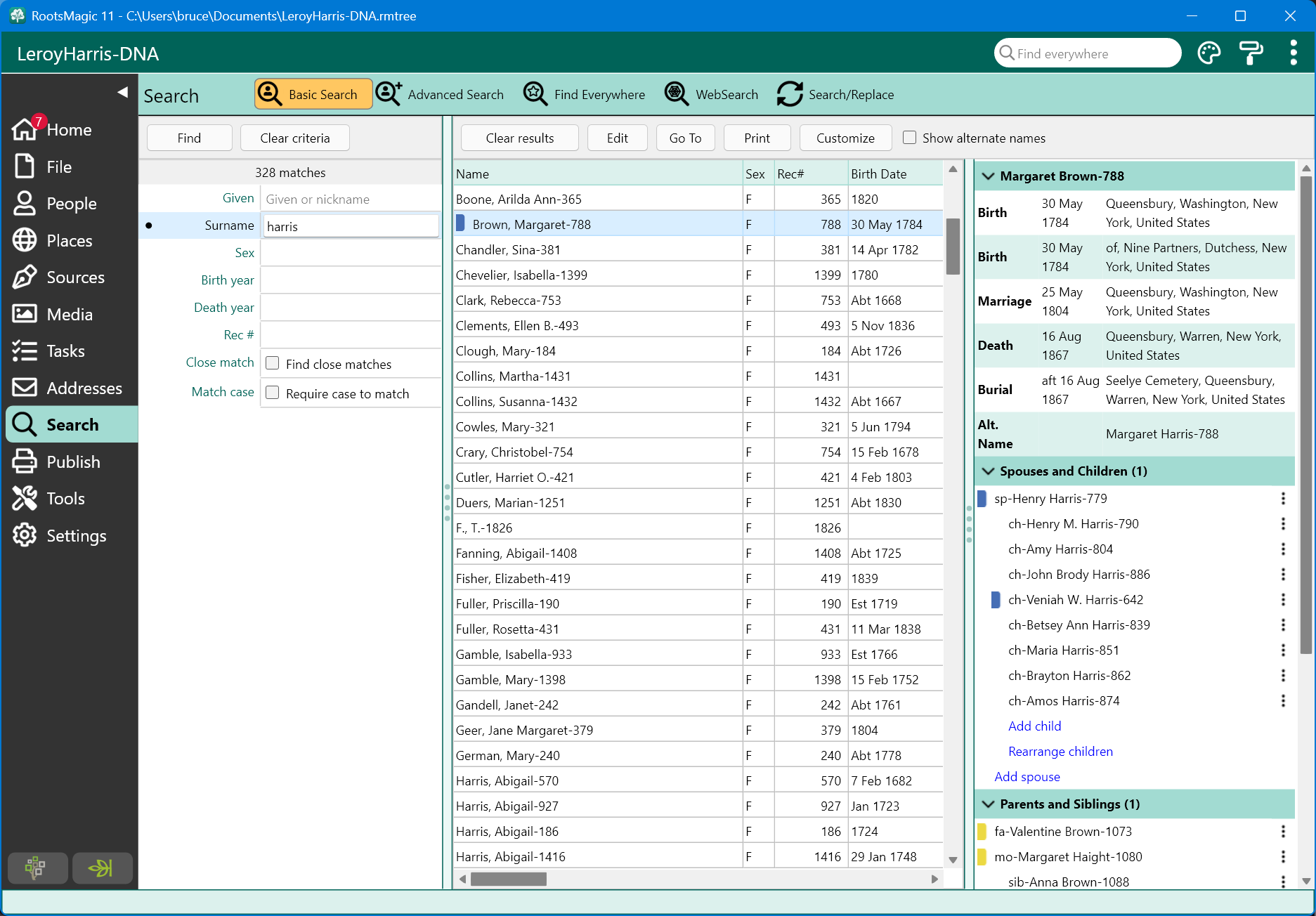Collapse the Margaret Brown-788 section
Screen dimensions: 1316x916
click(988, 176)
